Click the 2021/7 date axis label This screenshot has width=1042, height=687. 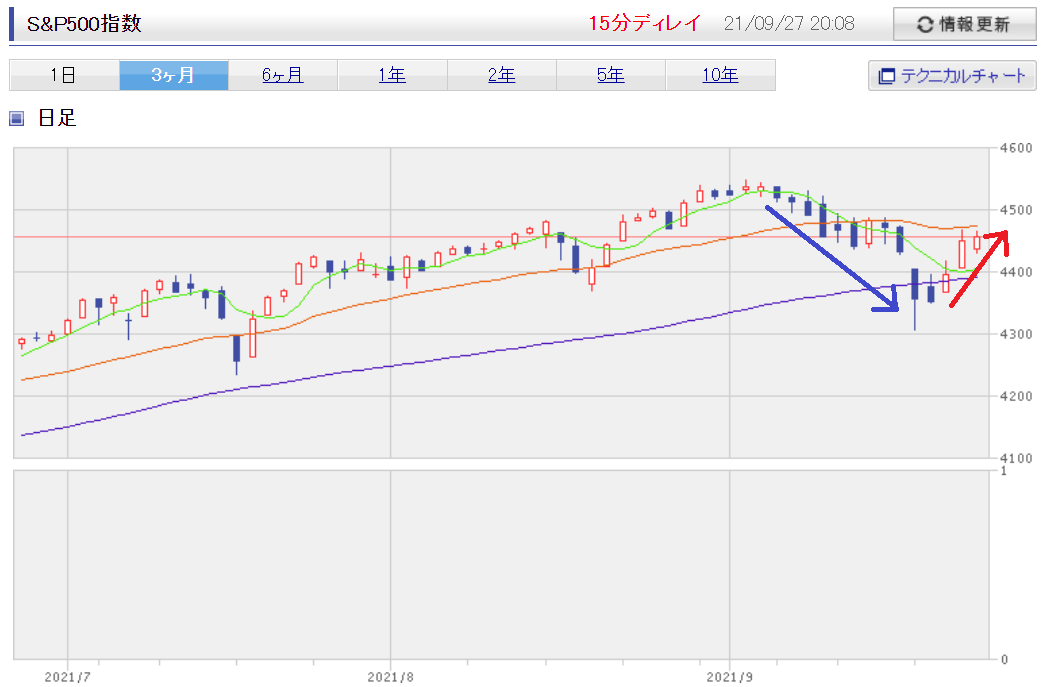click(67, 677)
